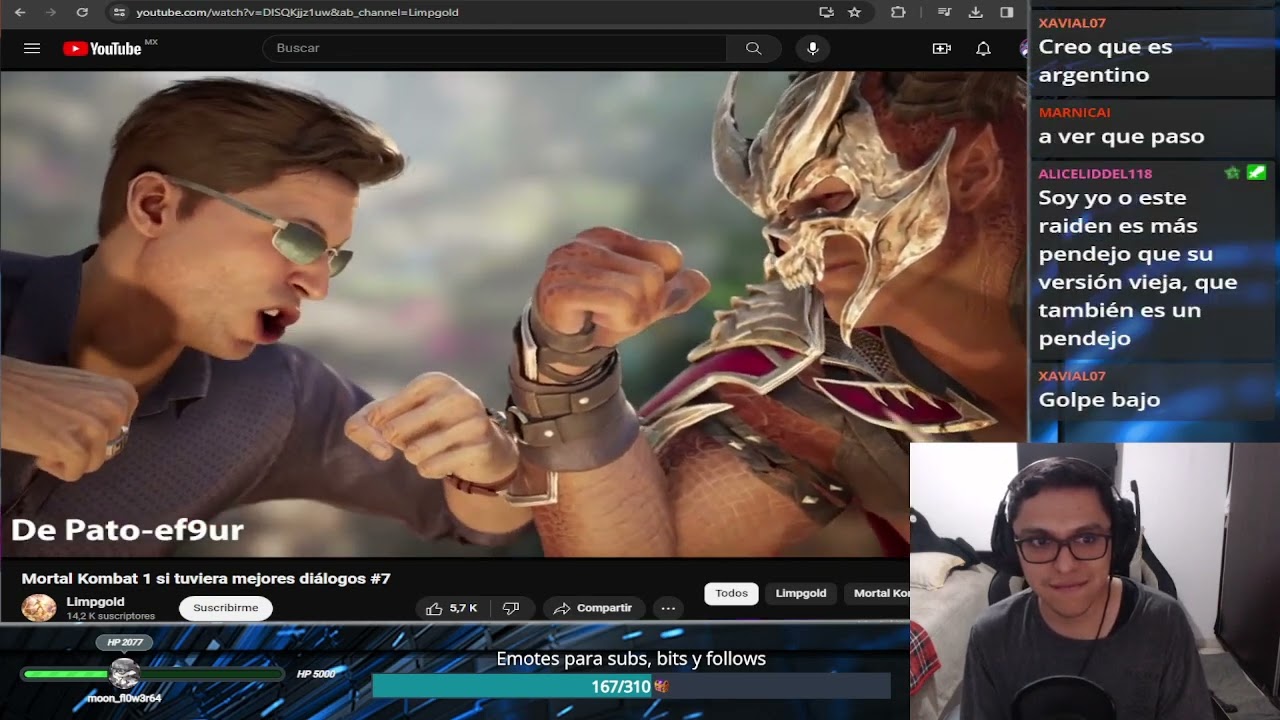Select the youtube.com URL in the address bar
Viewport: 1280px width, 720px height.
tap(297, 12)
